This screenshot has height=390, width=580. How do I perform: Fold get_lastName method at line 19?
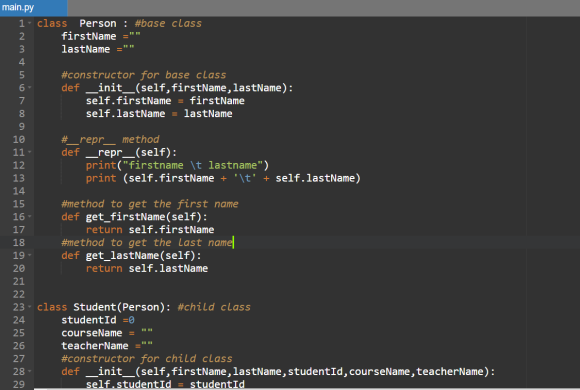[x=30, y=255]
